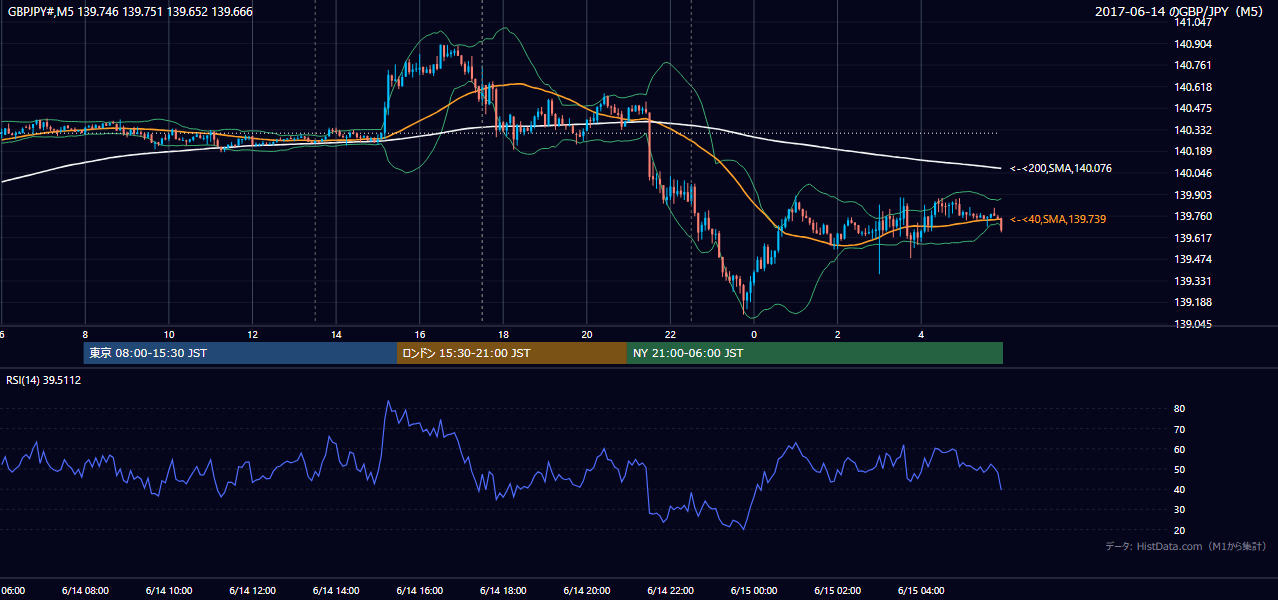The width and height of the screenshot is (1278, 600).
Task: Click price axis value 139.331
Action: click(1193, 281)
